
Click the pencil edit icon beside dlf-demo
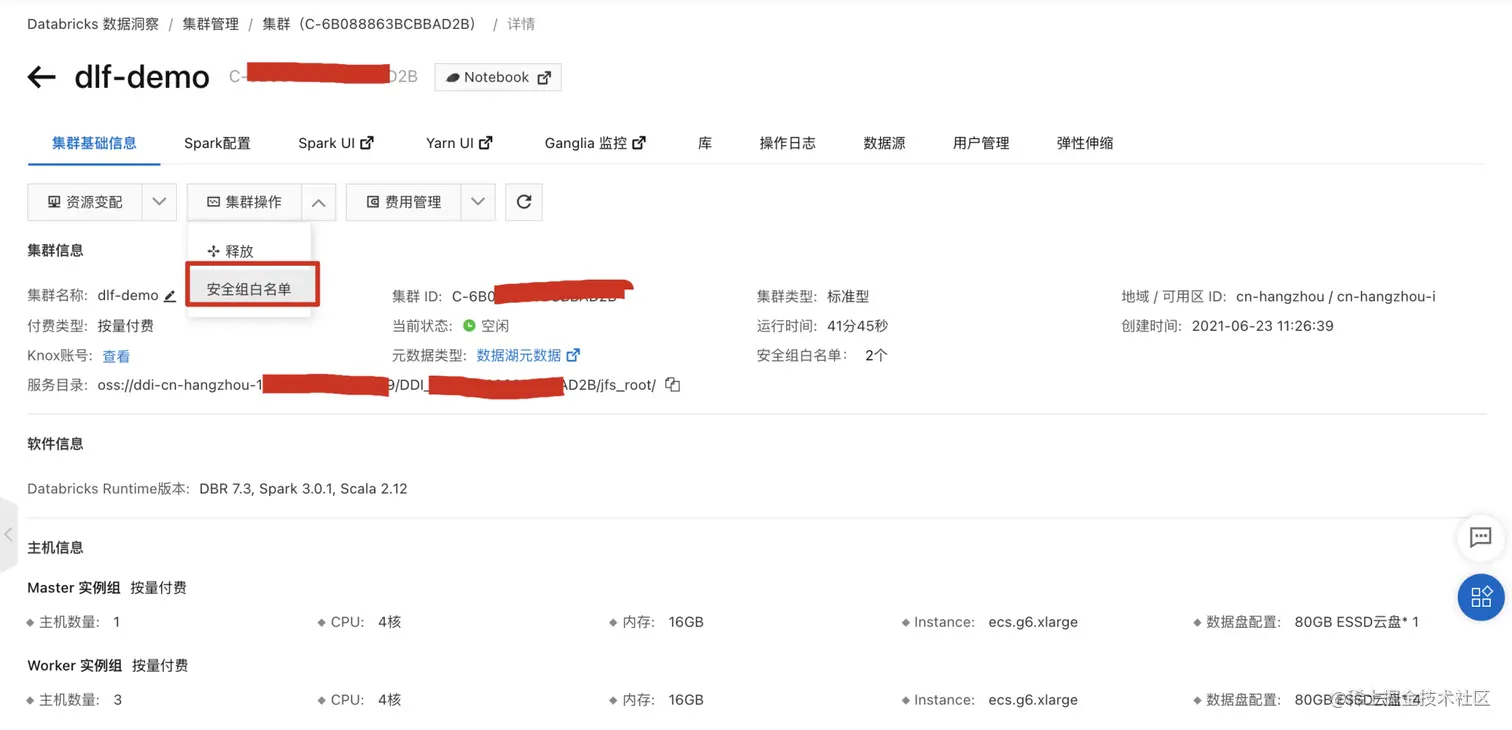click(x=170, y=296)
